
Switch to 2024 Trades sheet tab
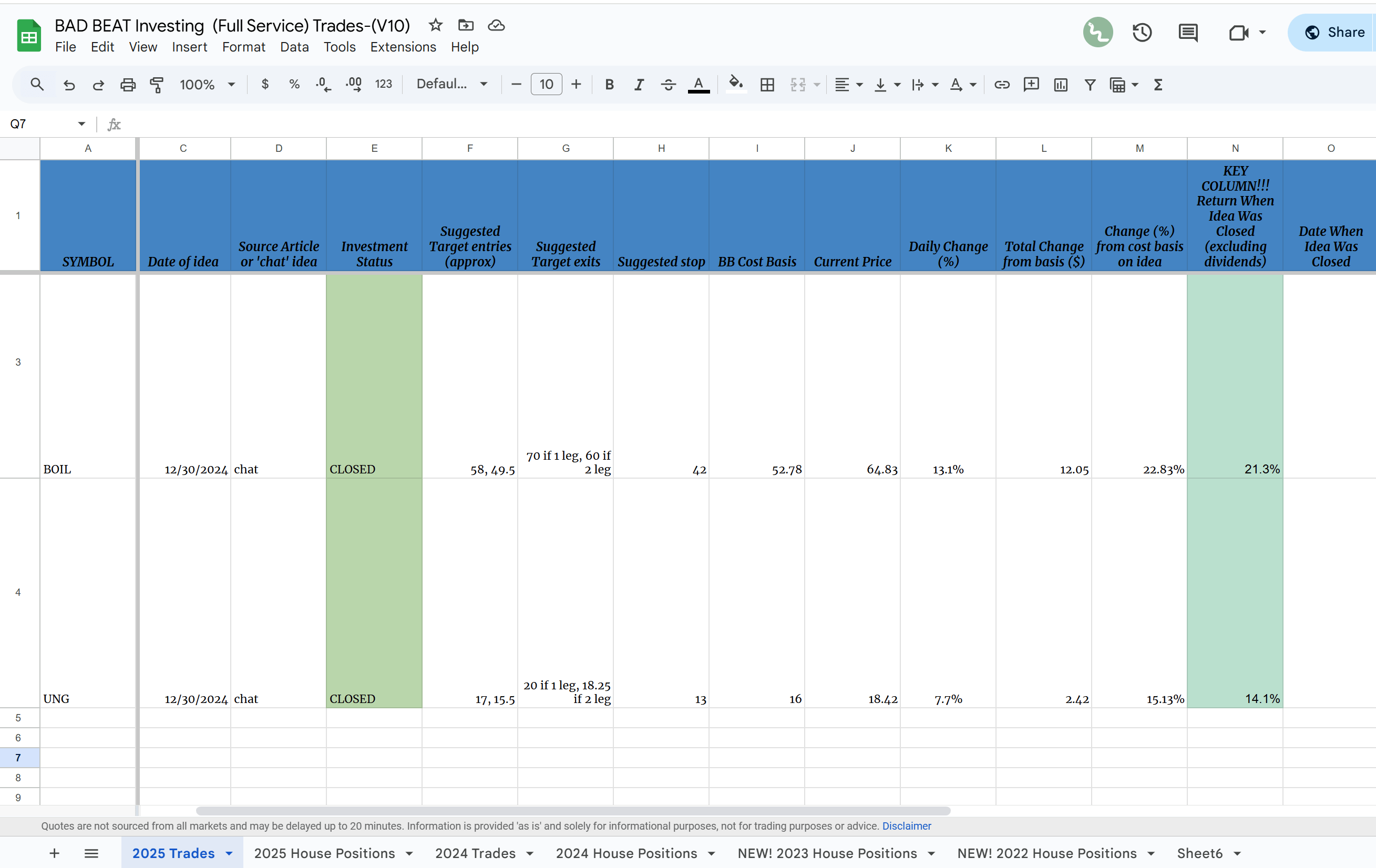coord(475,853)
